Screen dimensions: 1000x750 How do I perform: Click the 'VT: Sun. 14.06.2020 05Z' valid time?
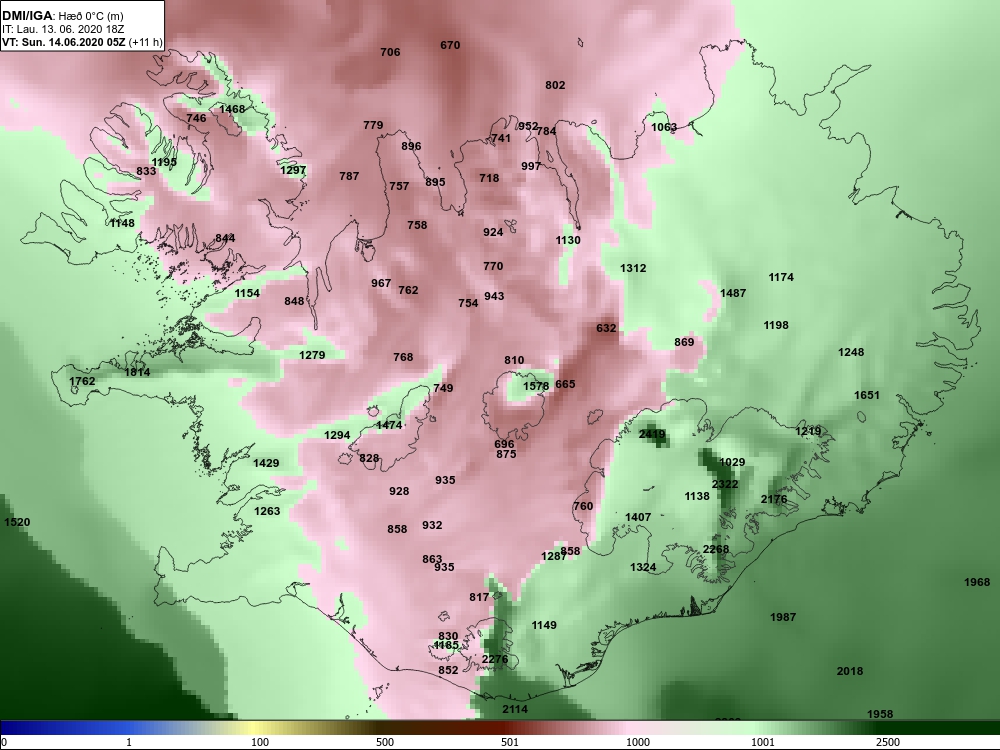64,43
